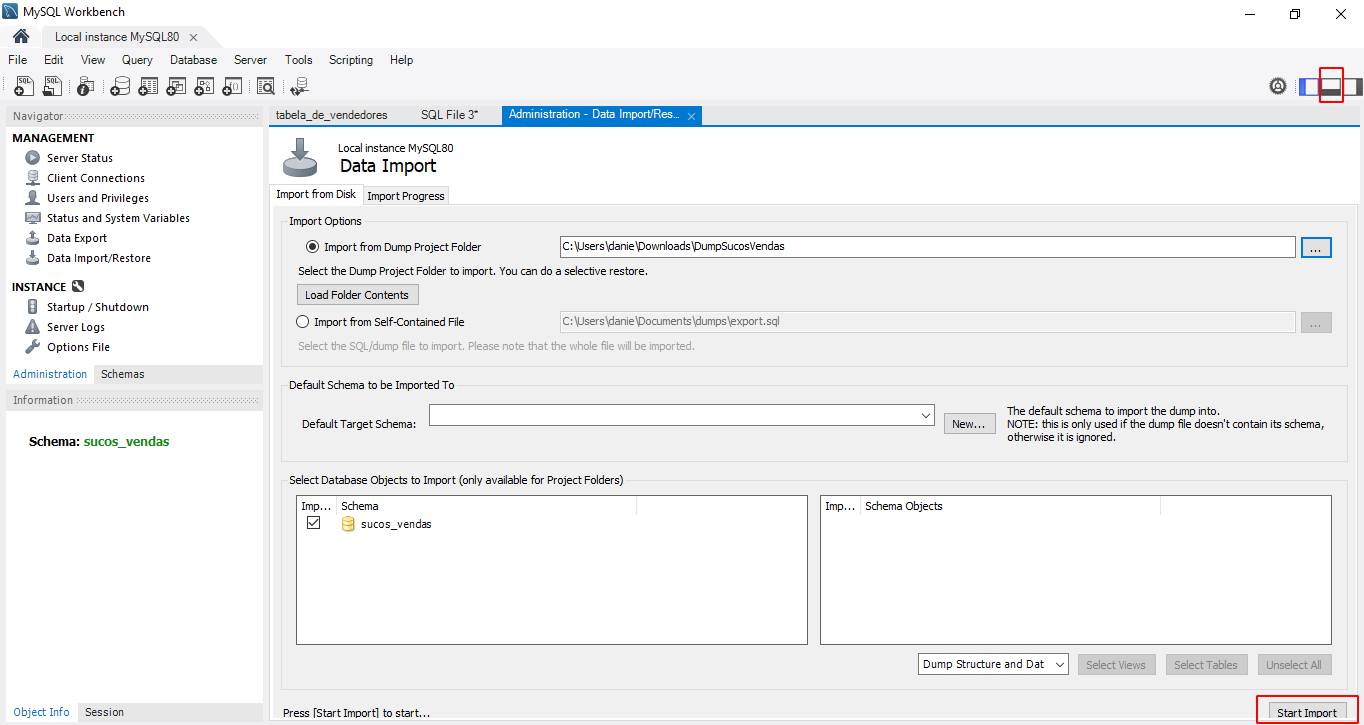Screen dimensions: 1364x725
Task: Switch to SQL File 3* tab
Action: pyautogui.click(x=449, y=115)
